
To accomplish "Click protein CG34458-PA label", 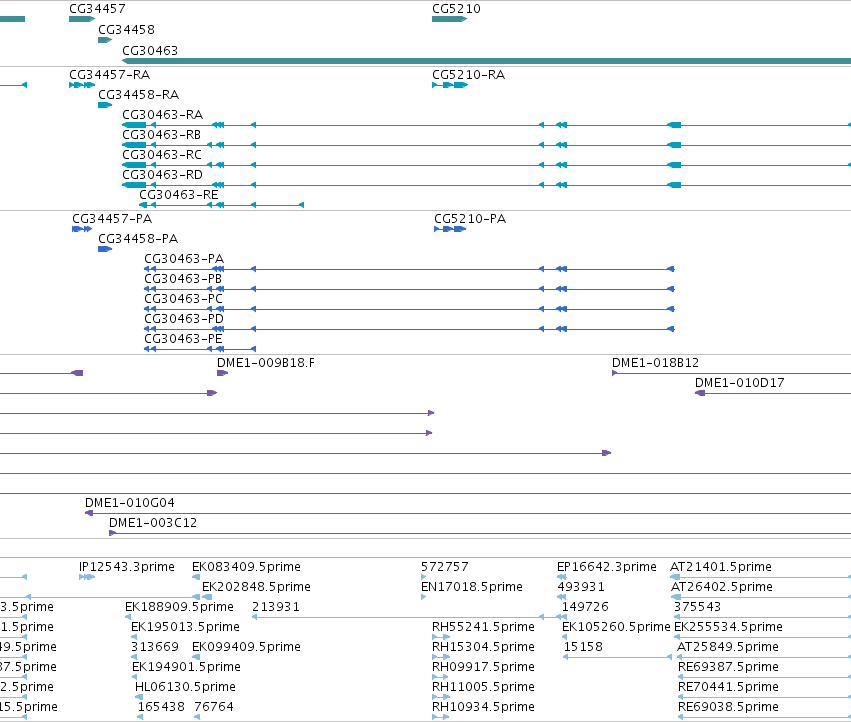I will click(x=138, y=239).
